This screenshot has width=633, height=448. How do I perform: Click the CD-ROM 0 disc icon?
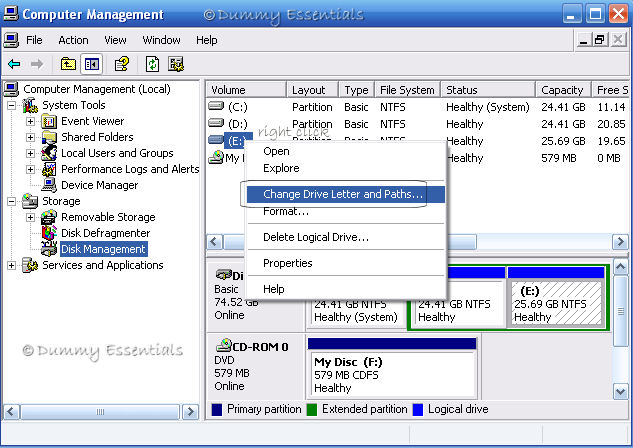pyautogui.click(x=224, y=345)
